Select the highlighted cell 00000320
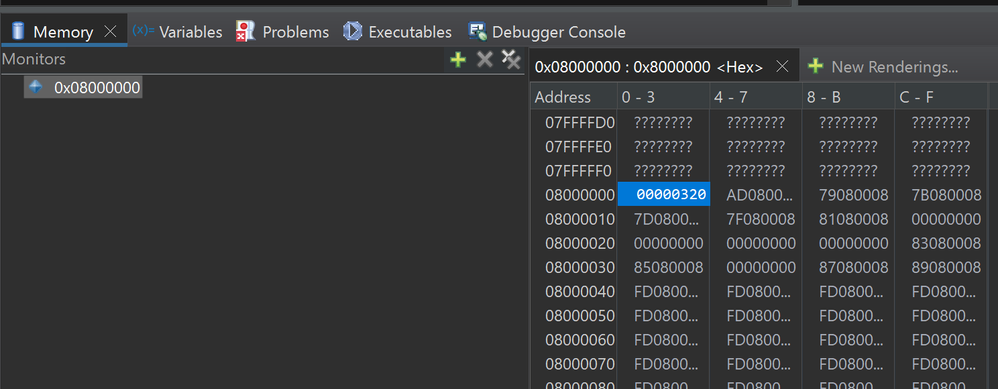Image resolution: width=998 pixels, height=389 pixels. (664, 195)
